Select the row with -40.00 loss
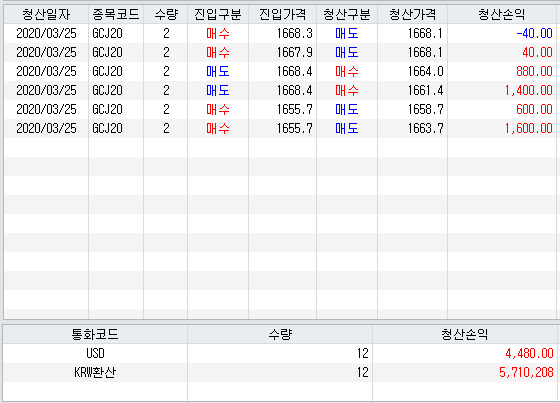The height and width of the screenshot is (403, 560). click(x=280, y=34)
